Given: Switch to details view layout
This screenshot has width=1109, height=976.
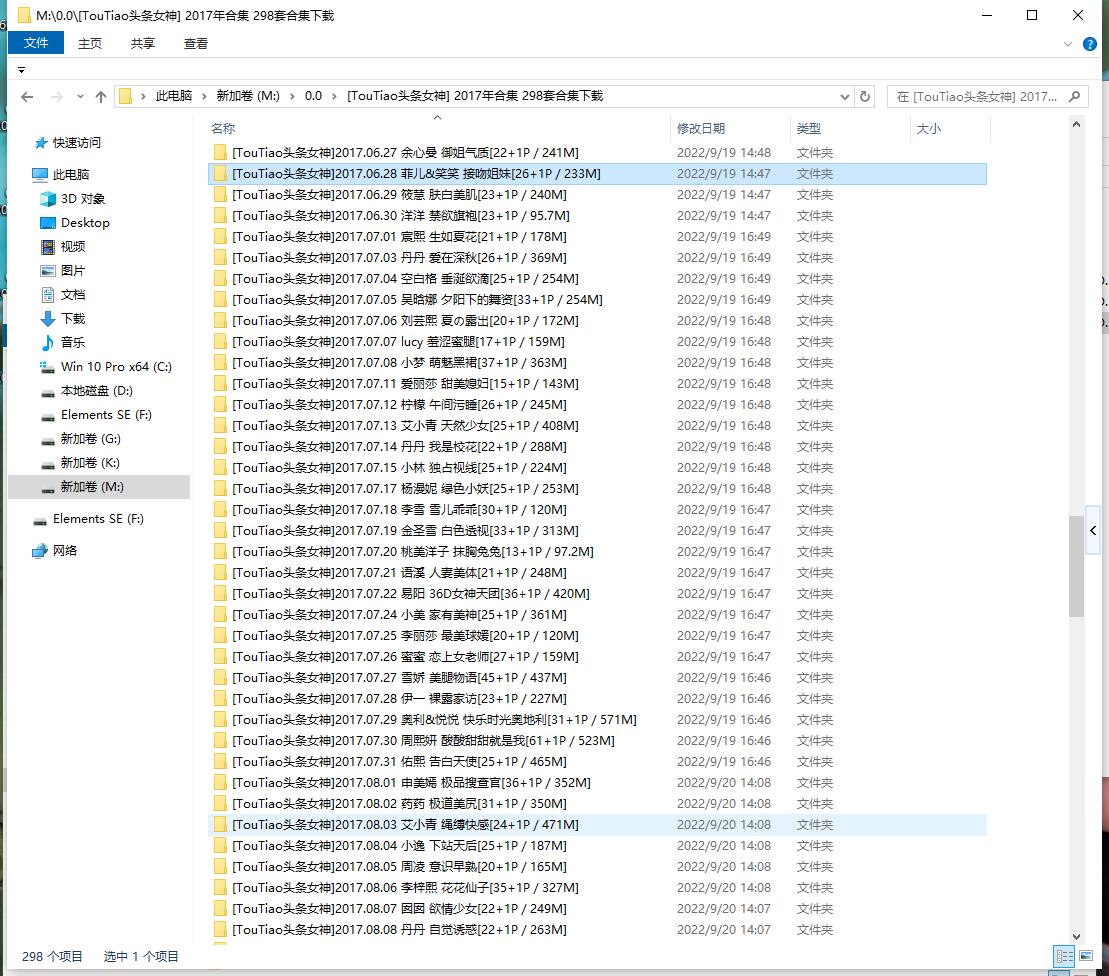Looking at the screenshot, I should [1064, 956].
